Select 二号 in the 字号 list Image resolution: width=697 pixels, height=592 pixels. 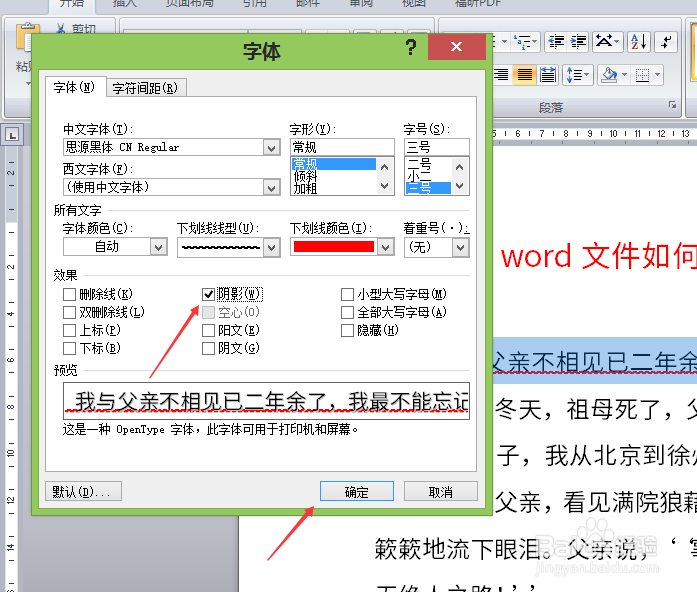tap(428, 164)
